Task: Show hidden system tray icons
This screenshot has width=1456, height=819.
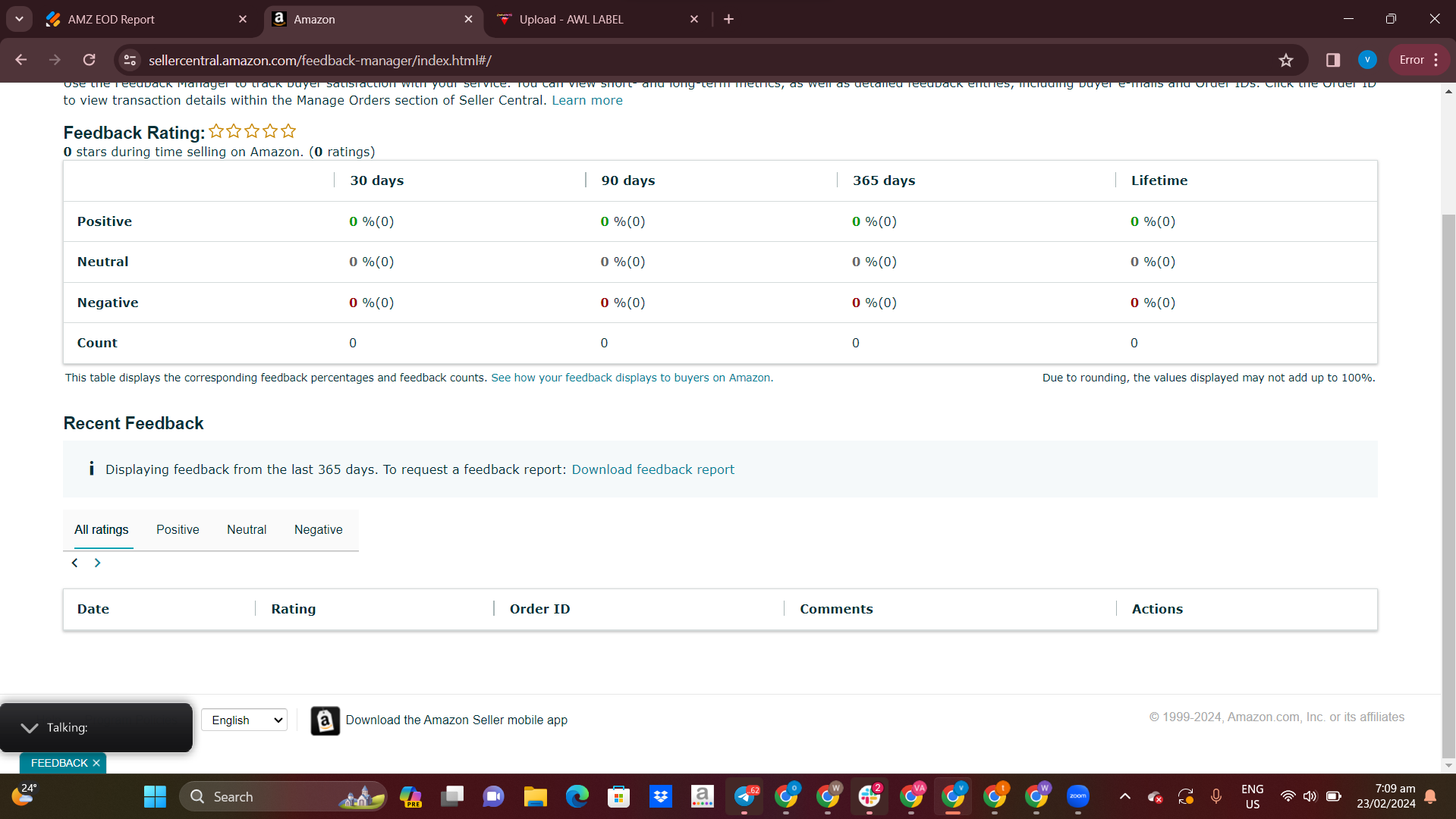Action: pos(1125,796)
